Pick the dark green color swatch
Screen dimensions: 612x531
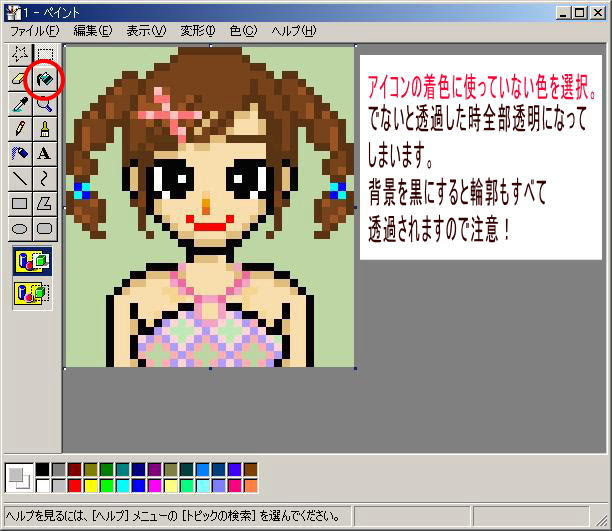tap(107, 469)
